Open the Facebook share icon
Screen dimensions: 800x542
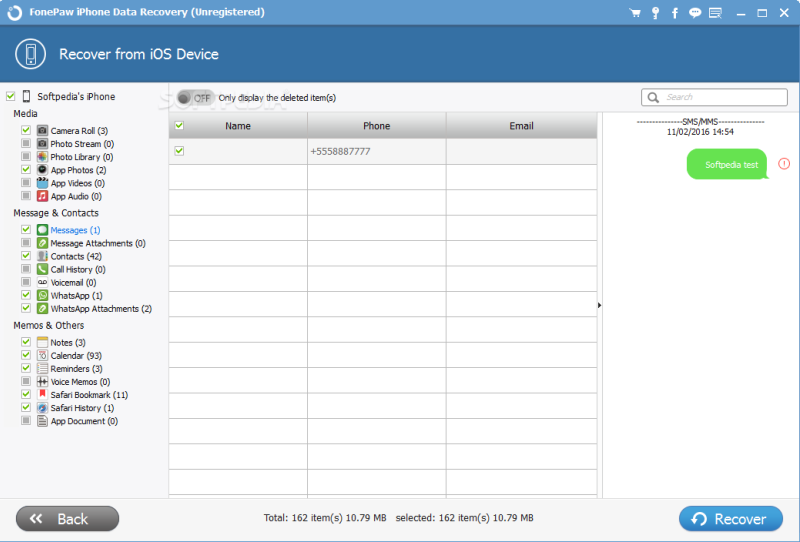[674, 13]
